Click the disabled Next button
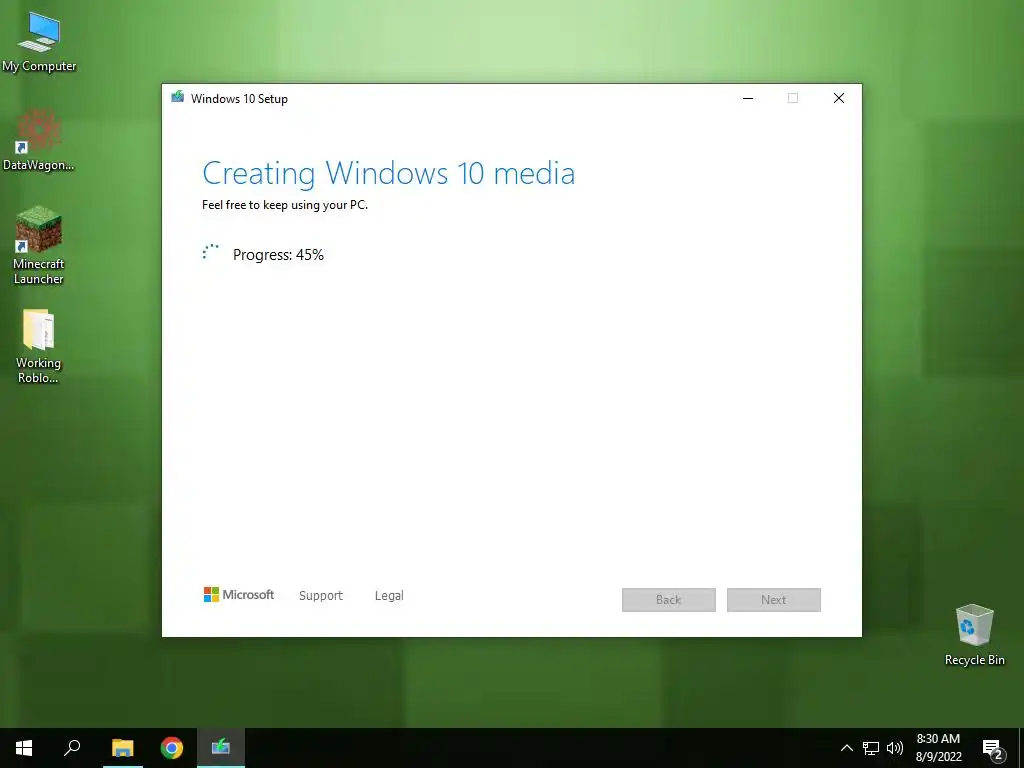The image size is (1024, 768). click(x=774, y=600)
